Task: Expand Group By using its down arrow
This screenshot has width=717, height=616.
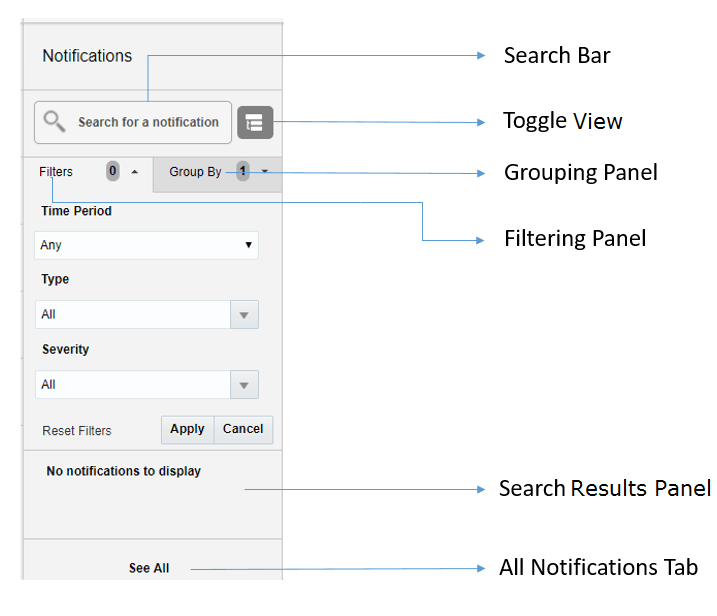Action: point(264,171)
